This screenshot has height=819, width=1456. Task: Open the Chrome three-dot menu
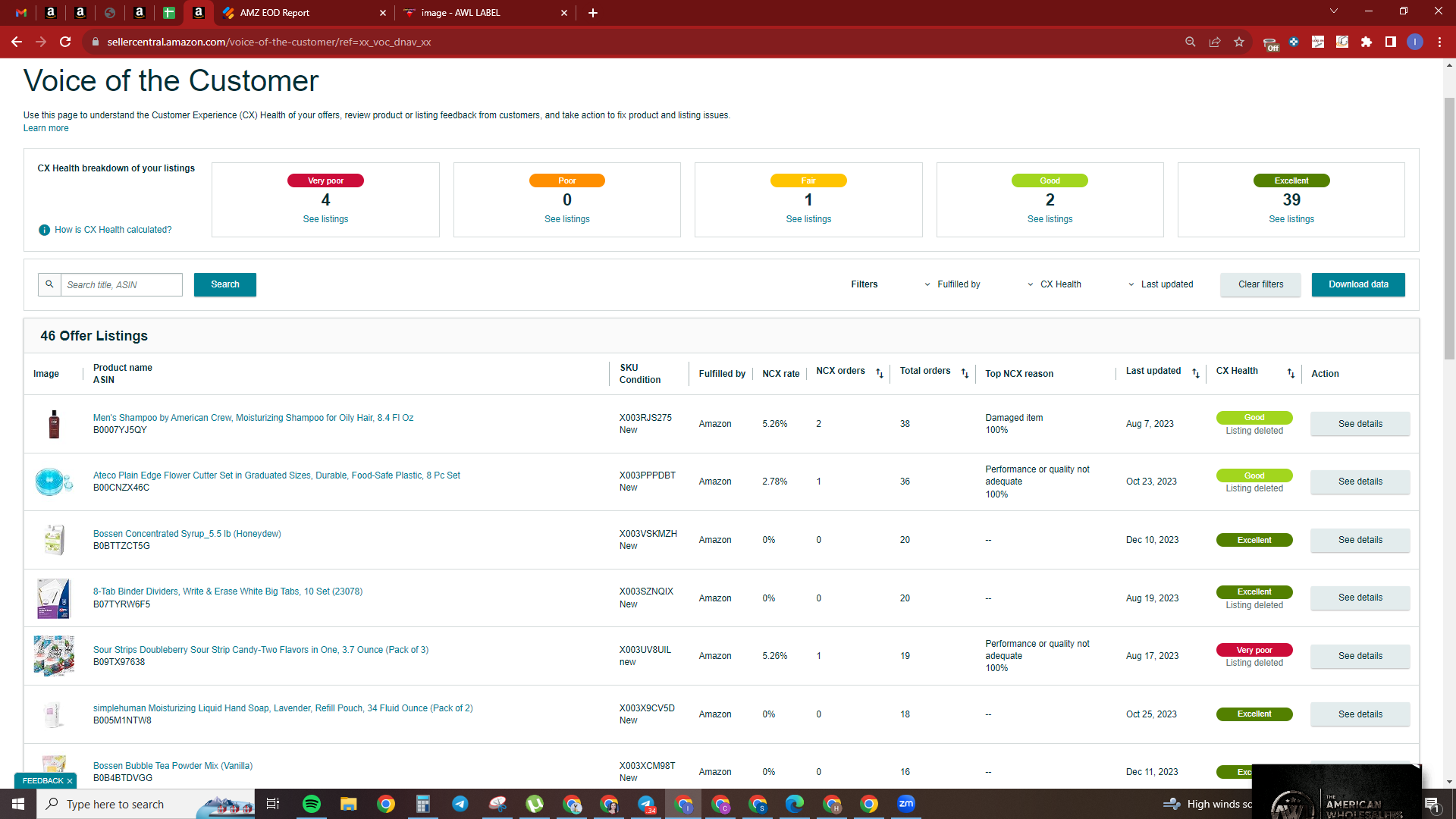point(1439,42)
